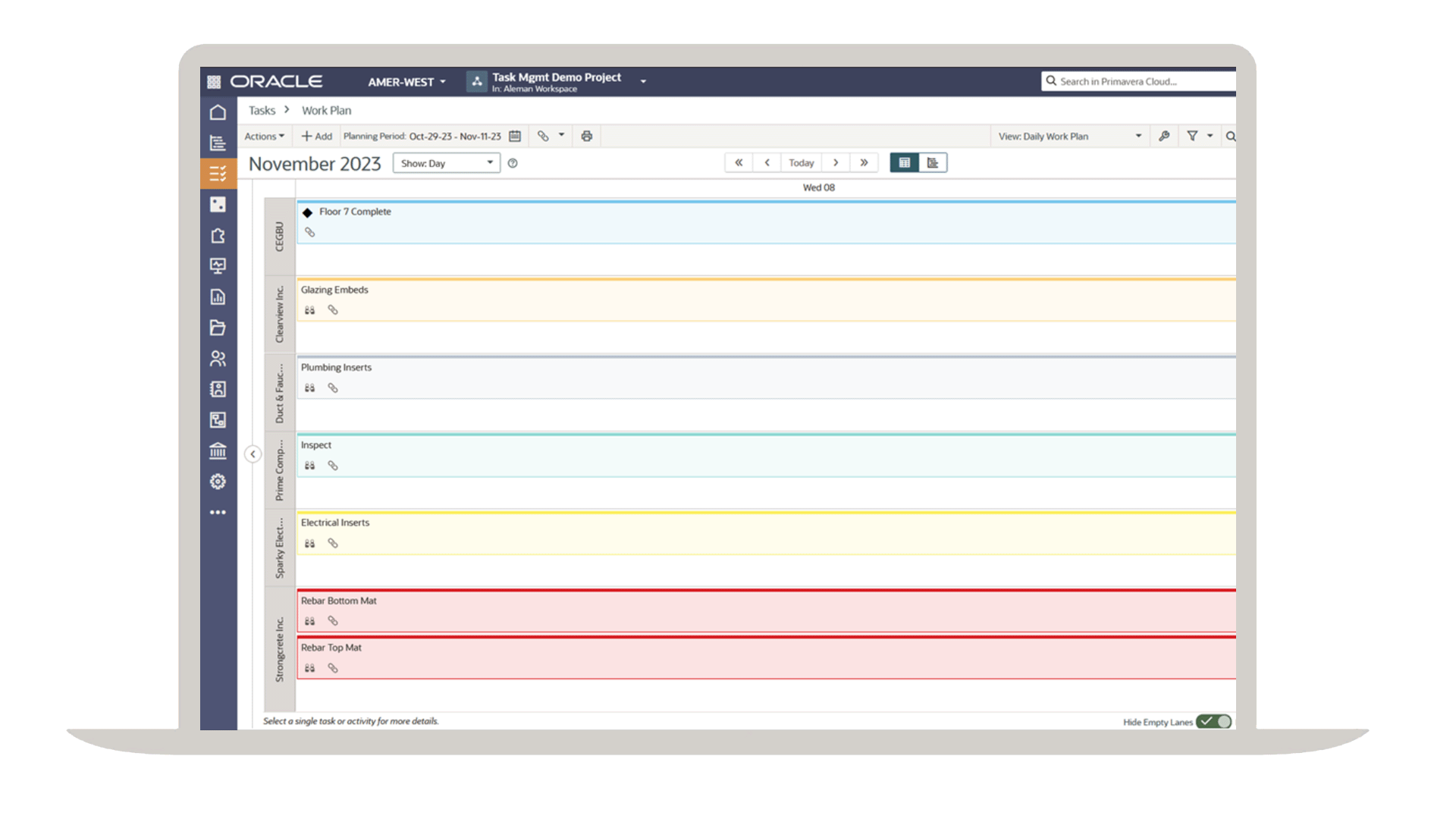Click the Tasks breadcrumb link
1456x822 pixels.
[x=262, y=111]
